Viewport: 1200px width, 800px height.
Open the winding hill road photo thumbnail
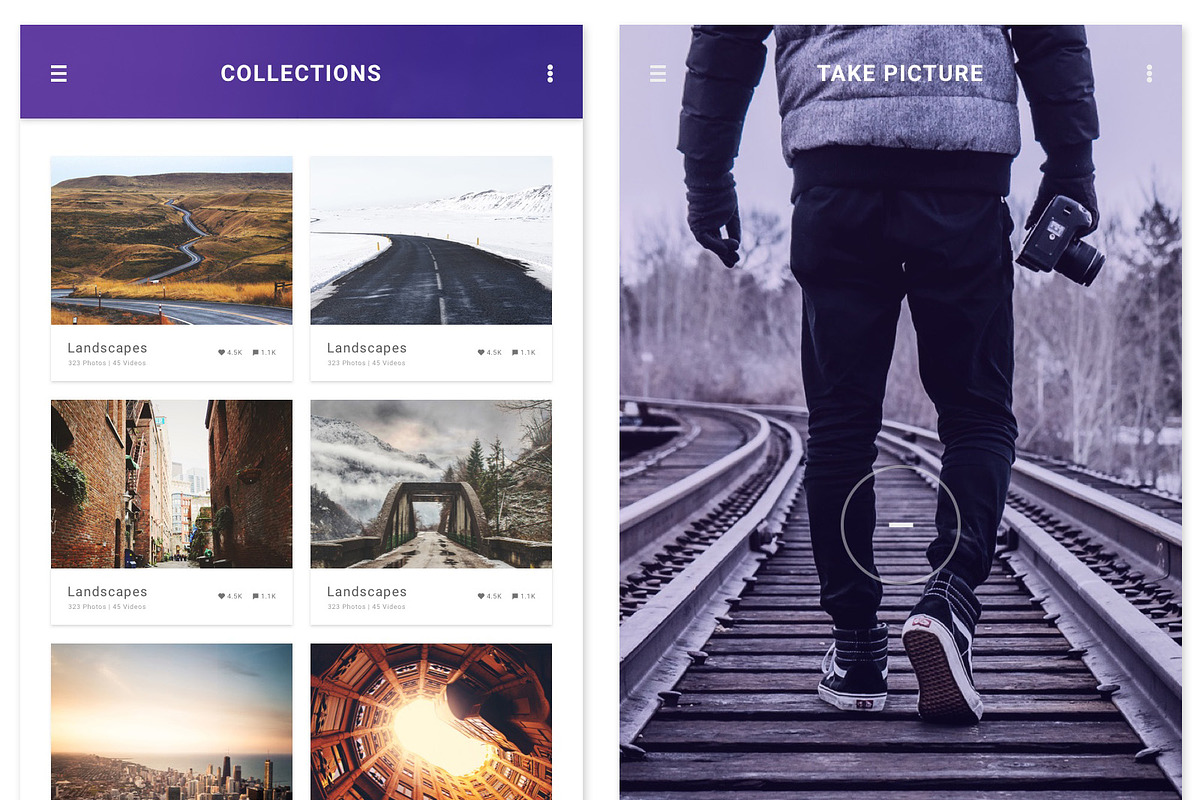click(x=172, y=240)
